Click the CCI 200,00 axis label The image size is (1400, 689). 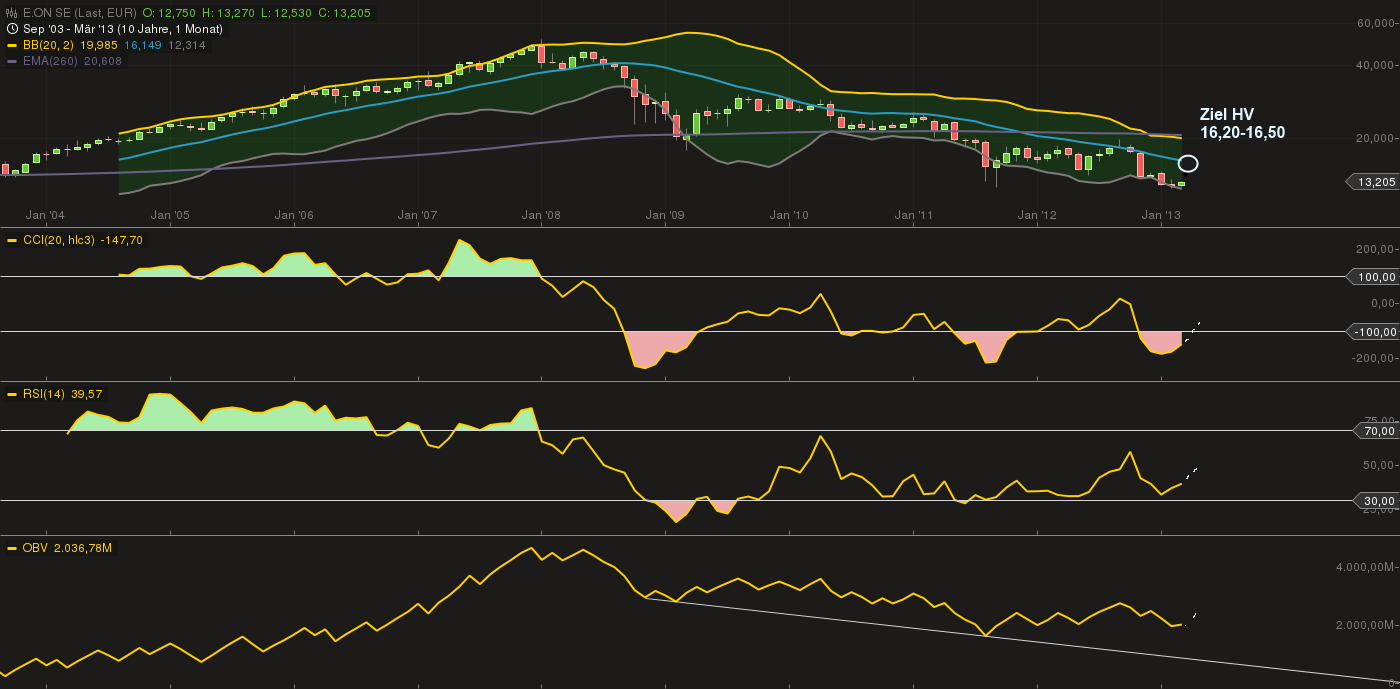[1376, 249]
